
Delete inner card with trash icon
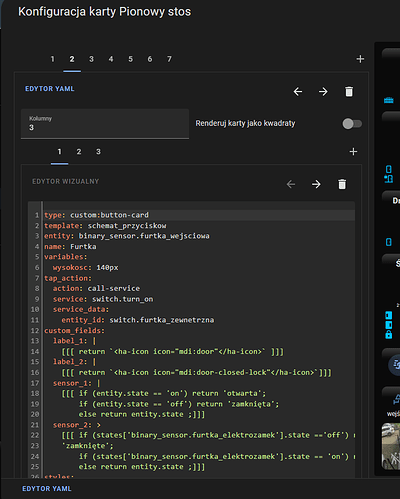point(342,184)
